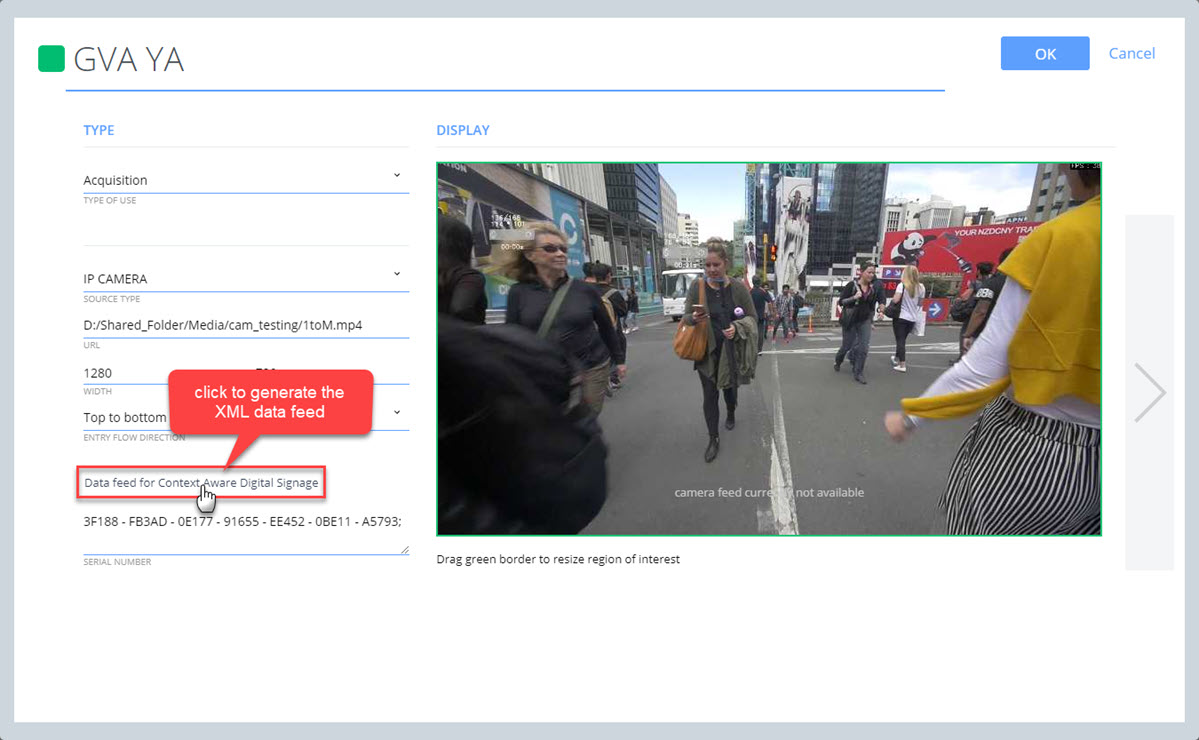The image size is (1199, 740).
Task: Click the resize handle of the serial number box
Action: coord(405,550)
